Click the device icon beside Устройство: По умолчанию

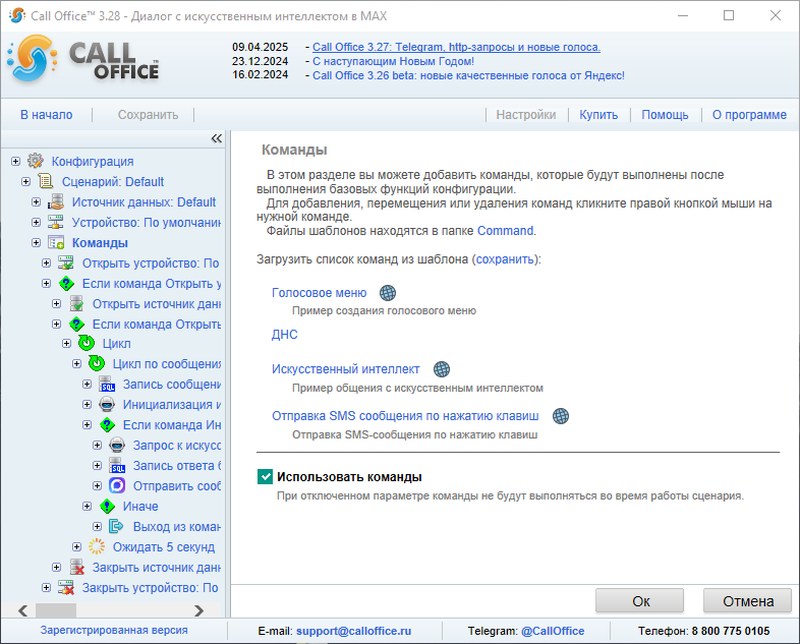pyautogui.click(x=56, y=222)
